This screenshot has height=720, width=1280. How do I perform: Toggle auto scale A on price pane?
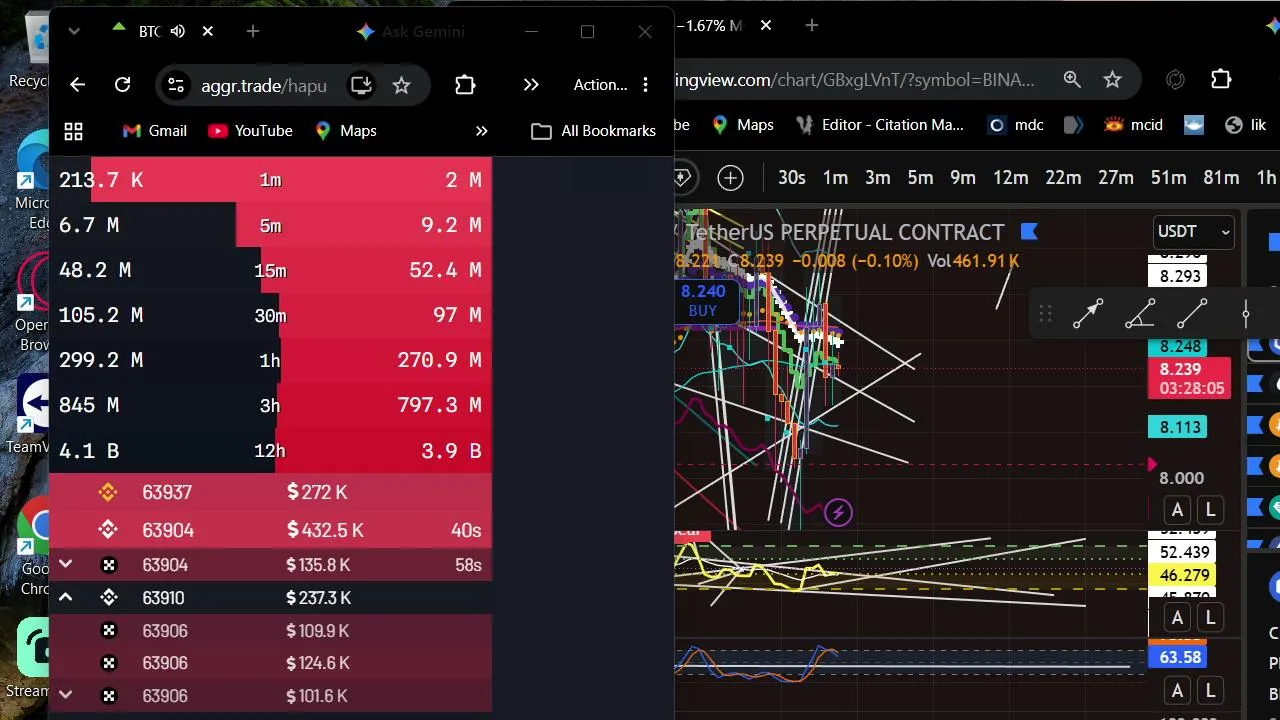(x=1177, y=510)
